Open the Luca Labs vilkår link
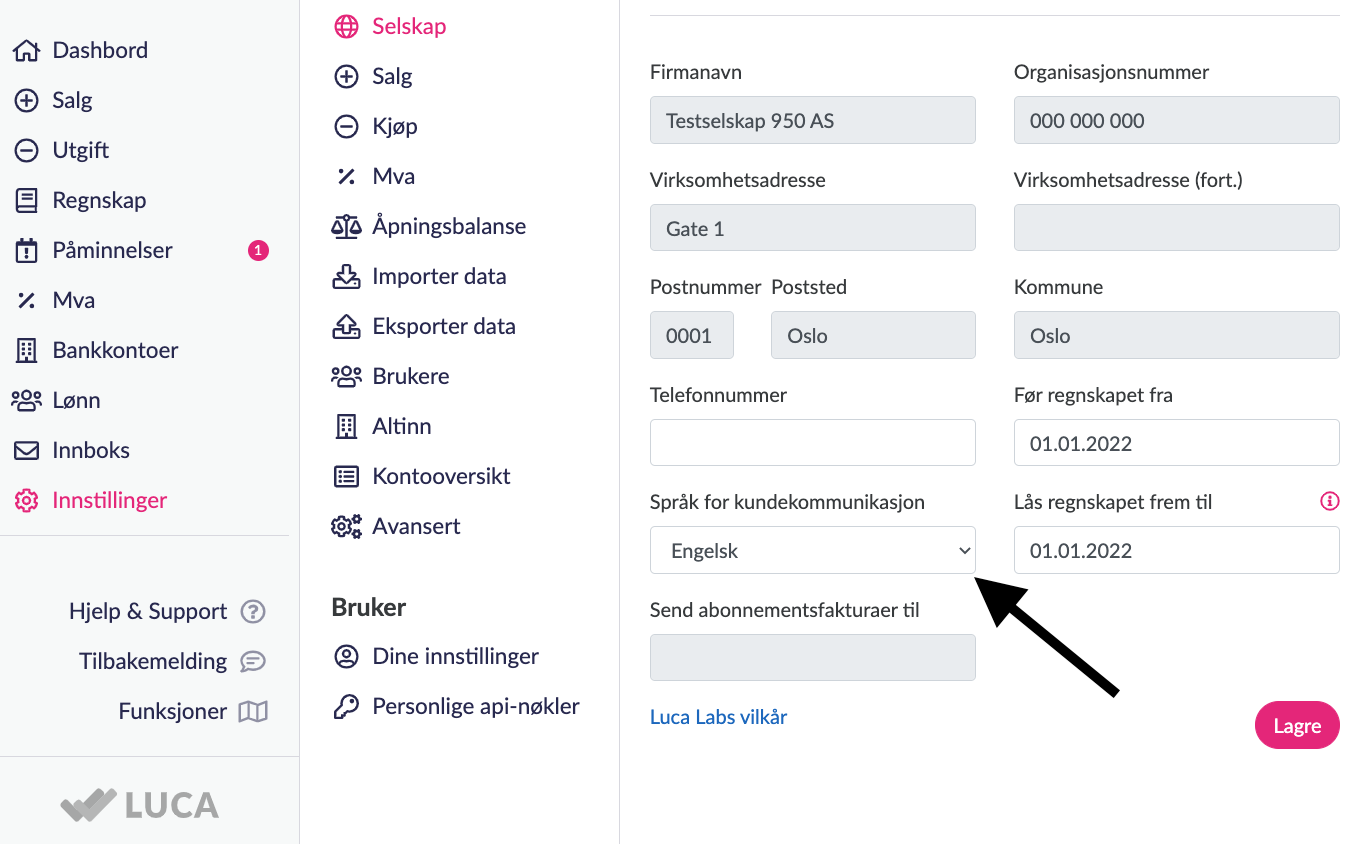This screenshot has height=844, width=1357. pyautogui.click(x=718, y=717)
